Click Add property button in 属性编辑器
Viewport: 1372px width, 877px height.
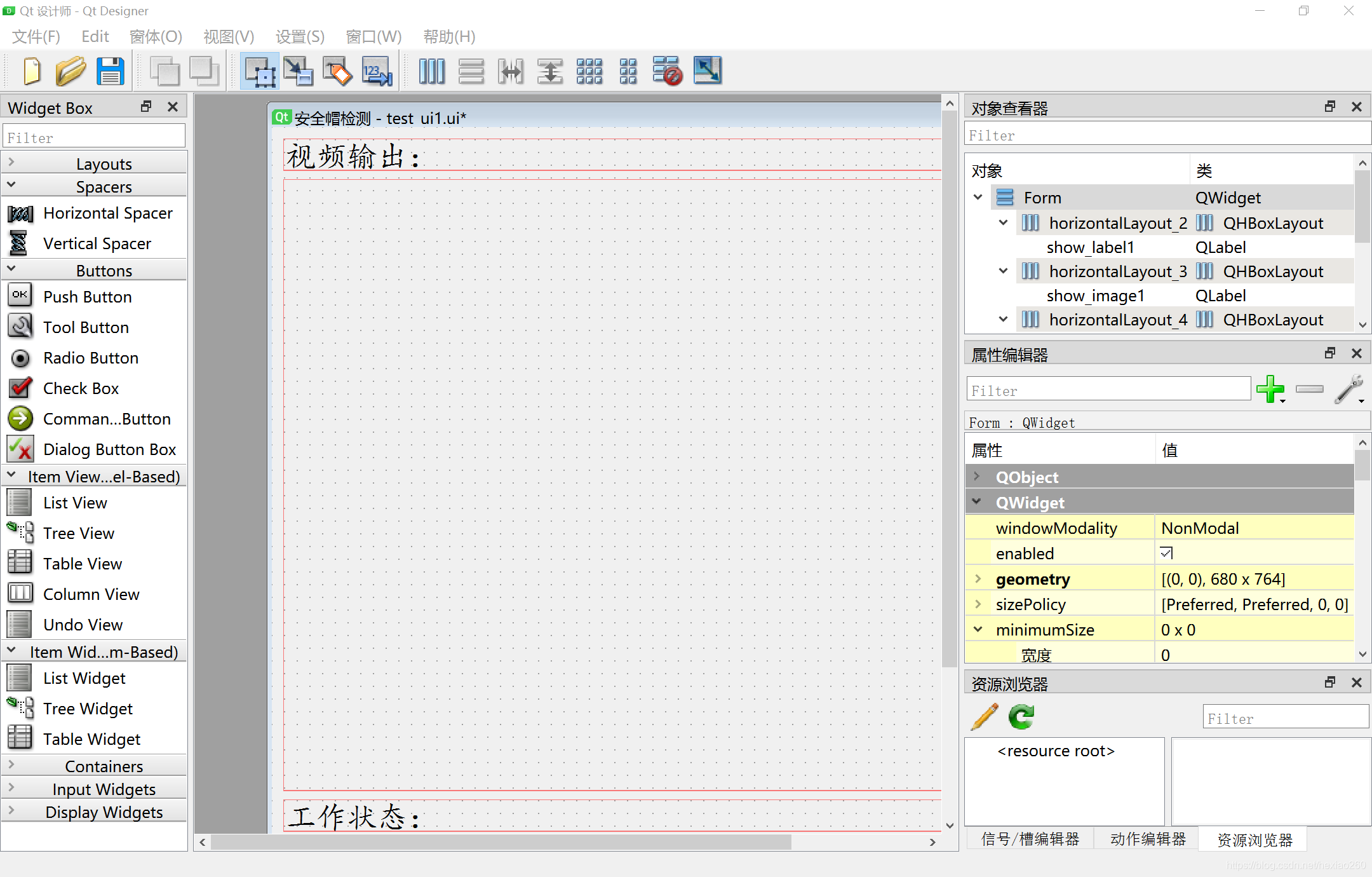click(1271, 389)
